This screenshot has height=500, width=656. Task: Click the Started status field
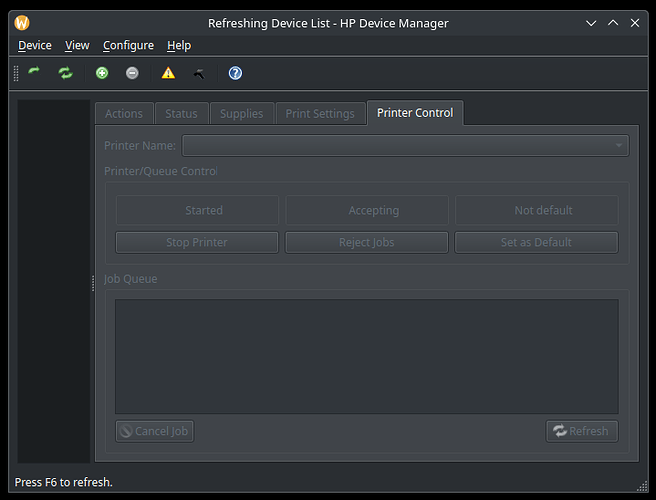click(197, 210)
